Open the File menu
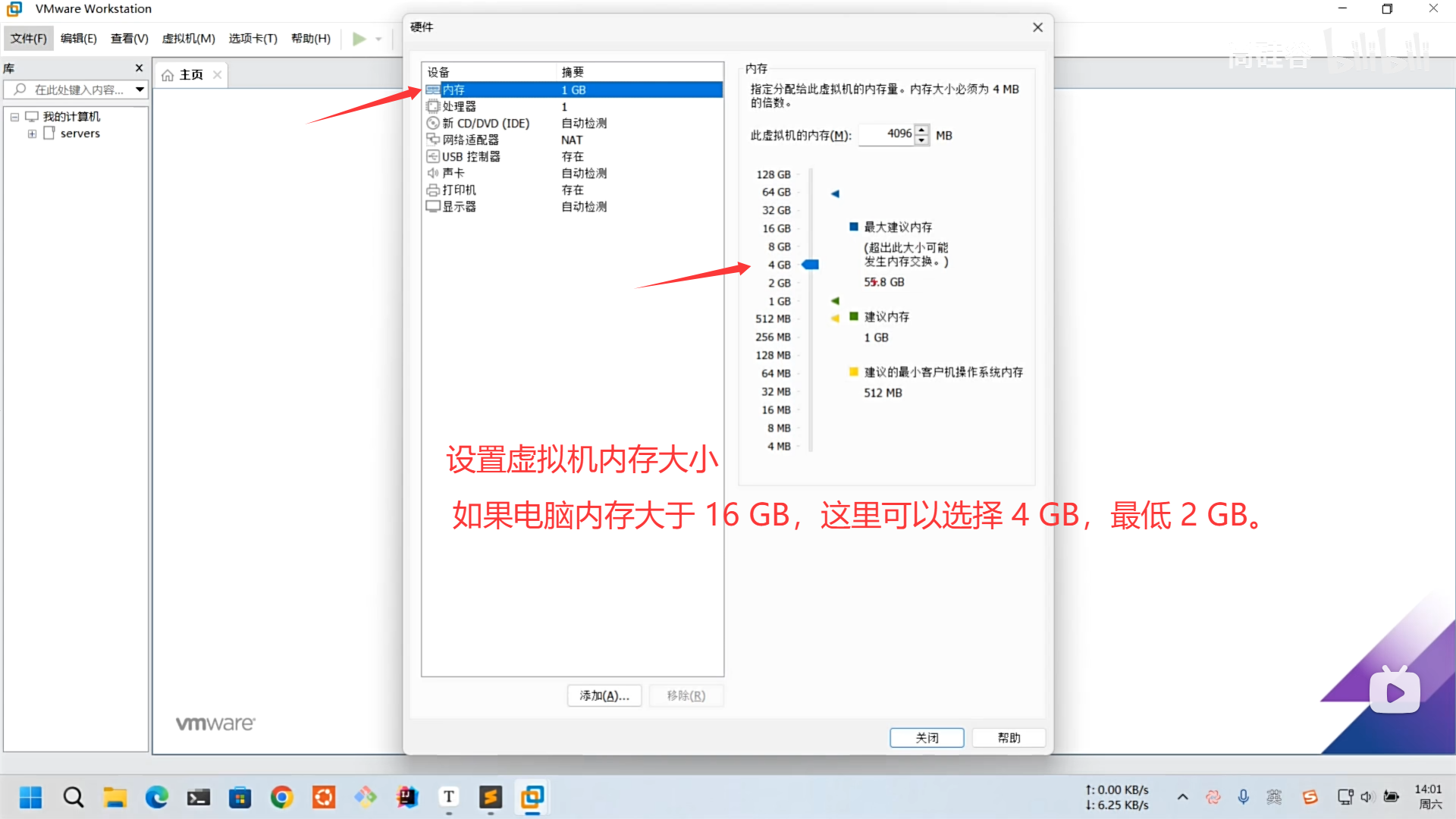This screenshot has width=1456, height=819. coord(29,39)
